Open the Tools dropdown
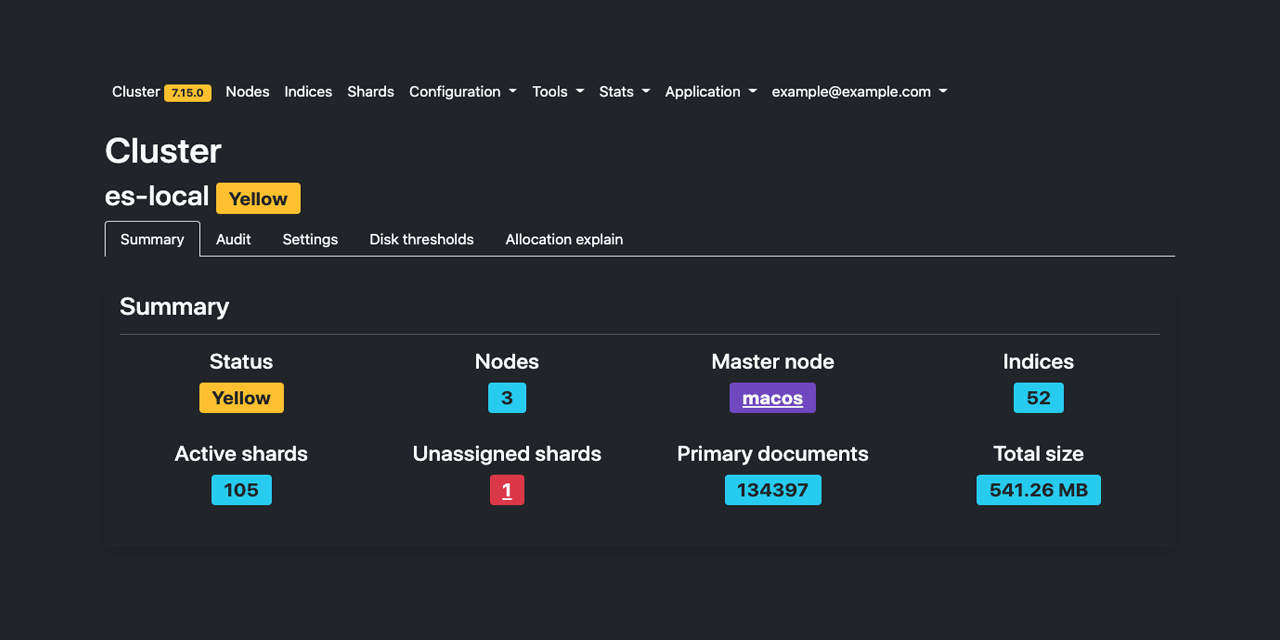Viewport: 1280px width, 640px height. pos(557,91)
